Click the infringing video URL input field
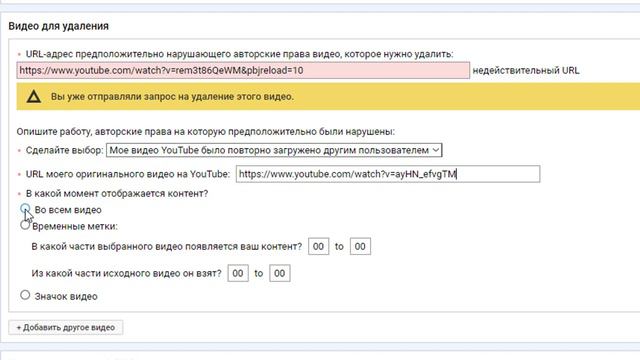The image size is (640, 360). click(x=243, y=70)
